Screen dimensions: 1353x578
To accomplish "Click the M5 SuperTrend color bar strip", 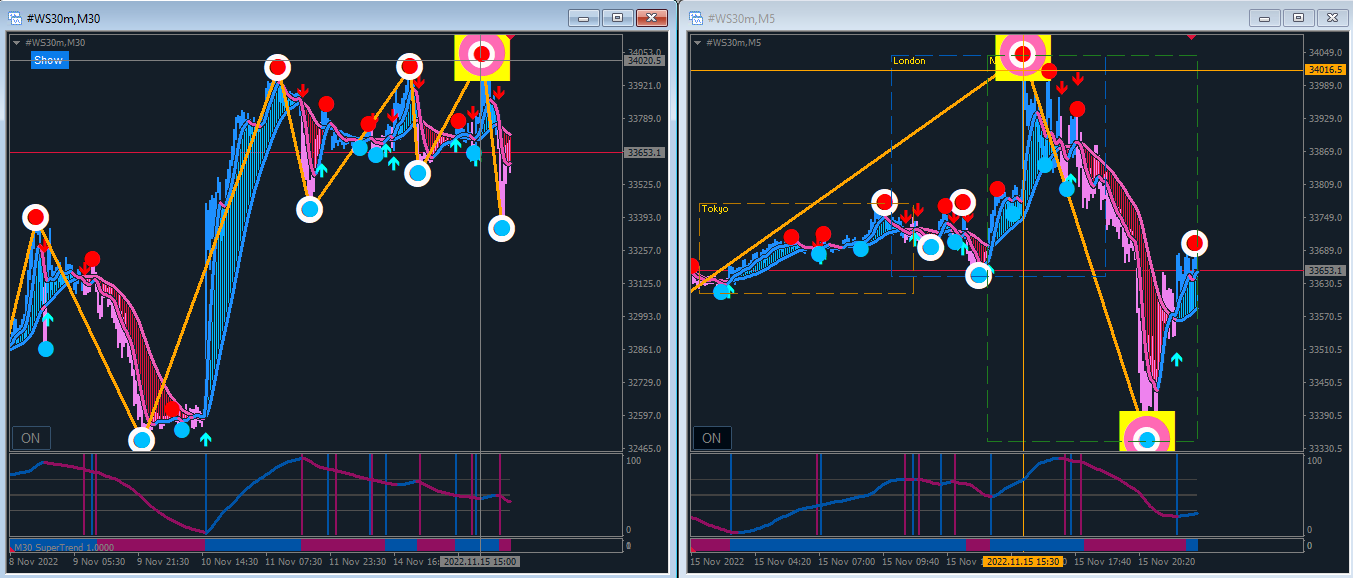I will pyautogui.click(x=944, y=545).
